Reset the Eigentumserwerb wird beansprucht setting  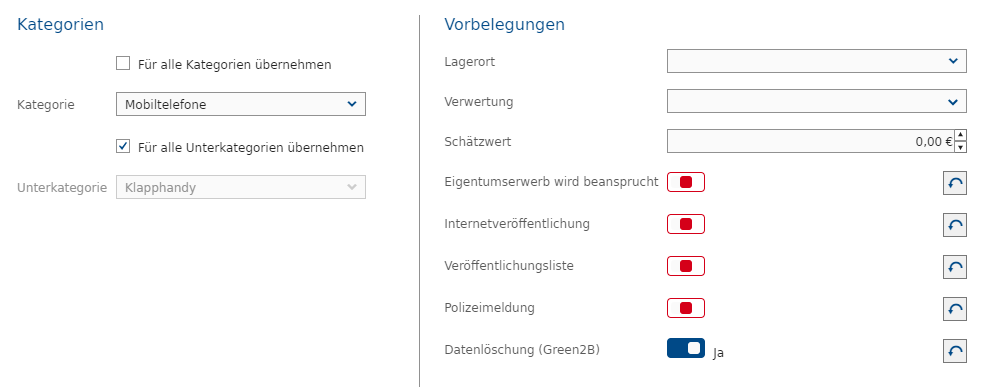click(955, 183)
